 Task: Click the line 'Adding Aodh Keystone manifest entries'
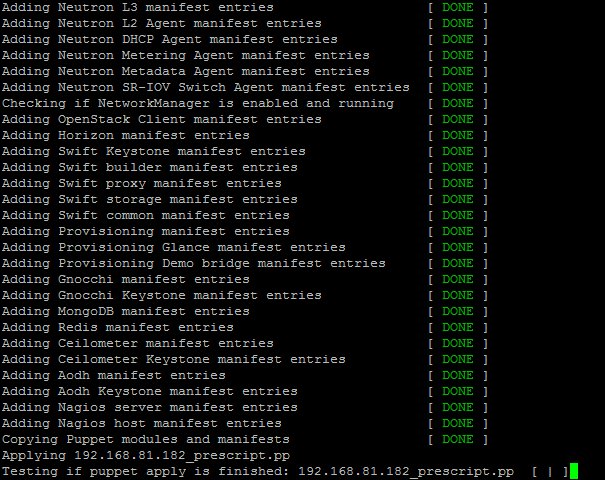point(150,392)
